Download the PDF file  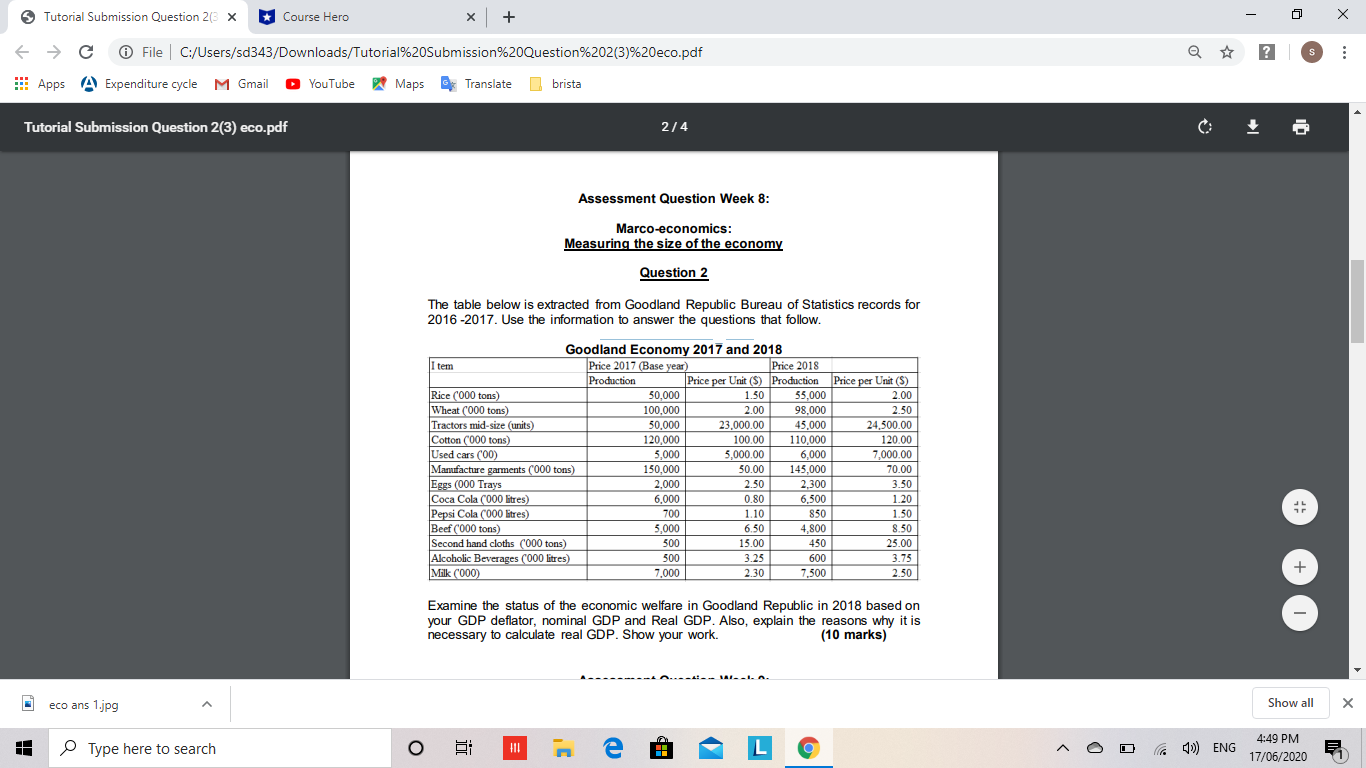tap(1253, 127)
